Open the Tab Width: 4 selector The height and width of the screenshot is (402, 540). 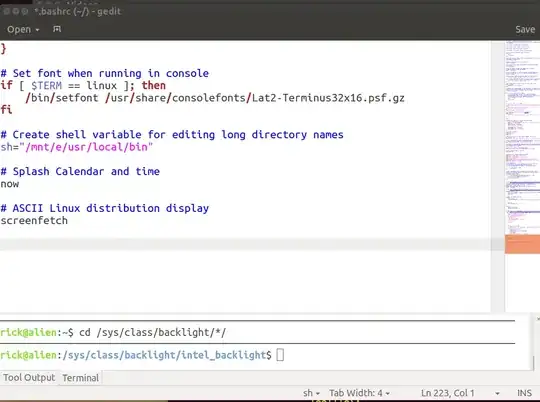click(x=359, y=393)
